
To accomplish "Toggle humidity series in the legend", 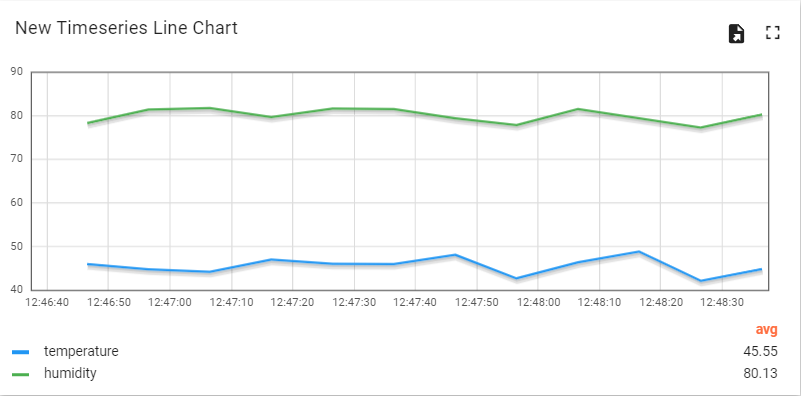I will pyautogui.click(x=70, y=374).
